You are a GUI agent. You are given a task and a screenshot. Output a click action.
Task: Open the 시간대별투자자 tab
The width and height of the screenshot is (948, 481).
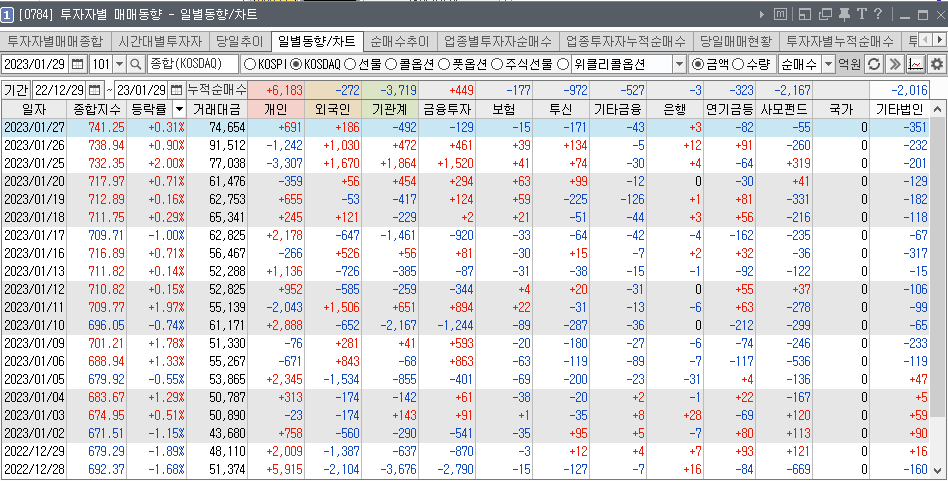[158, 42]
